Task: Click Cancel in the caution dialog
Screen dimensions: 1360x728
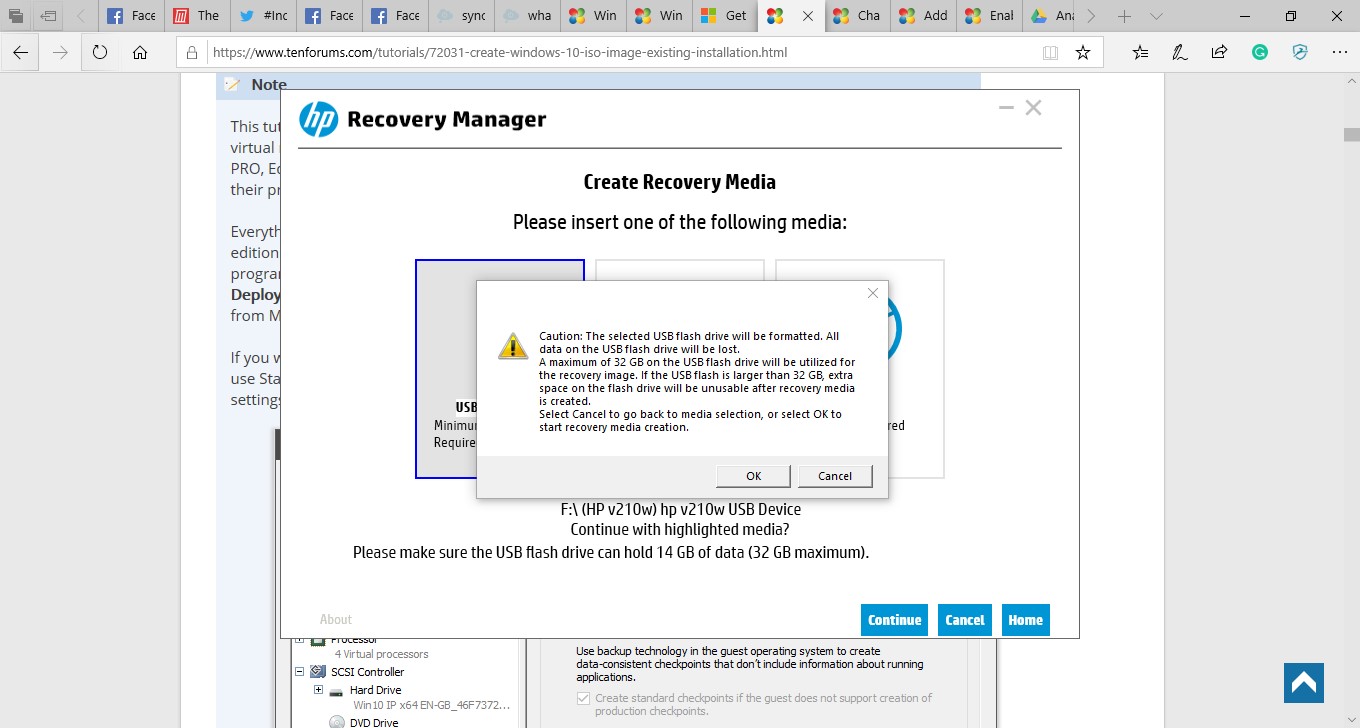Action: coord(835,476)
